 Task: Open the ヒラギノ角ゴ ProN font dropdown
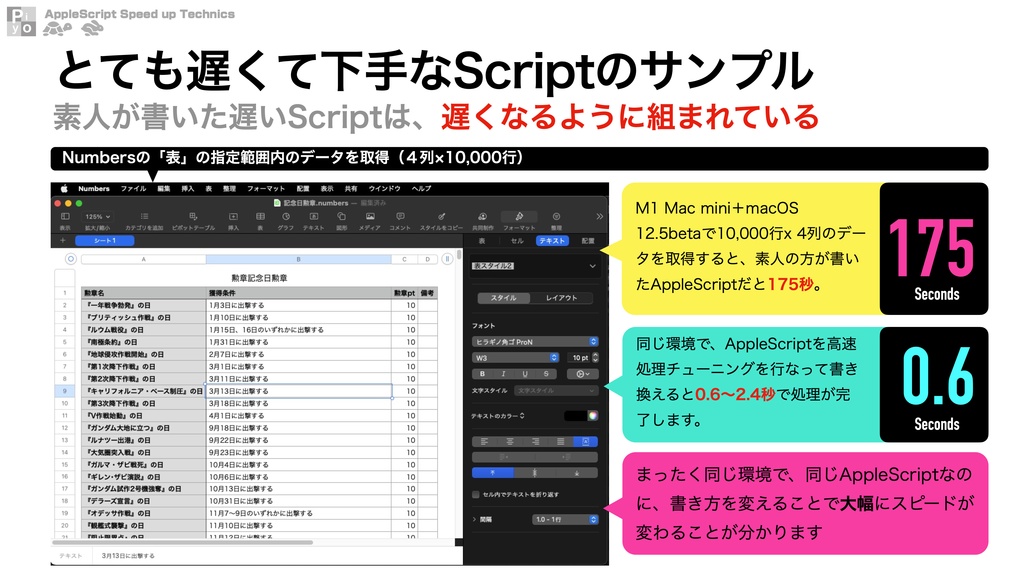click(x=535, y=340)
